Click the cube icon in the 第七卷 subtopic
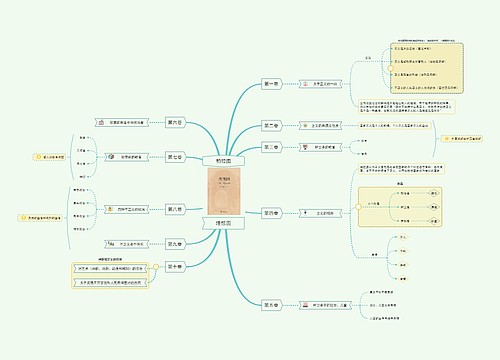 click(x=111, y=156)
